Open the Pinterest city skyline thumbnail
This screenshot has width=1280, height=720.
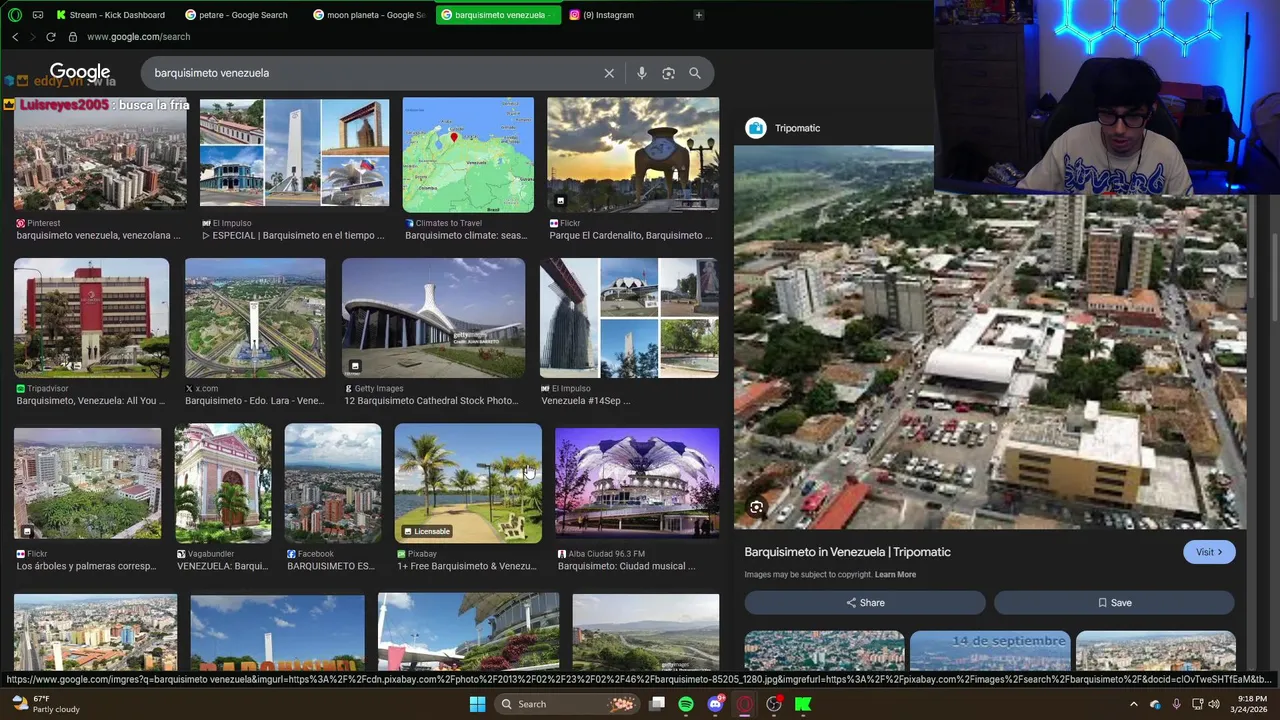pyautogui.click(x=100, y=153)
